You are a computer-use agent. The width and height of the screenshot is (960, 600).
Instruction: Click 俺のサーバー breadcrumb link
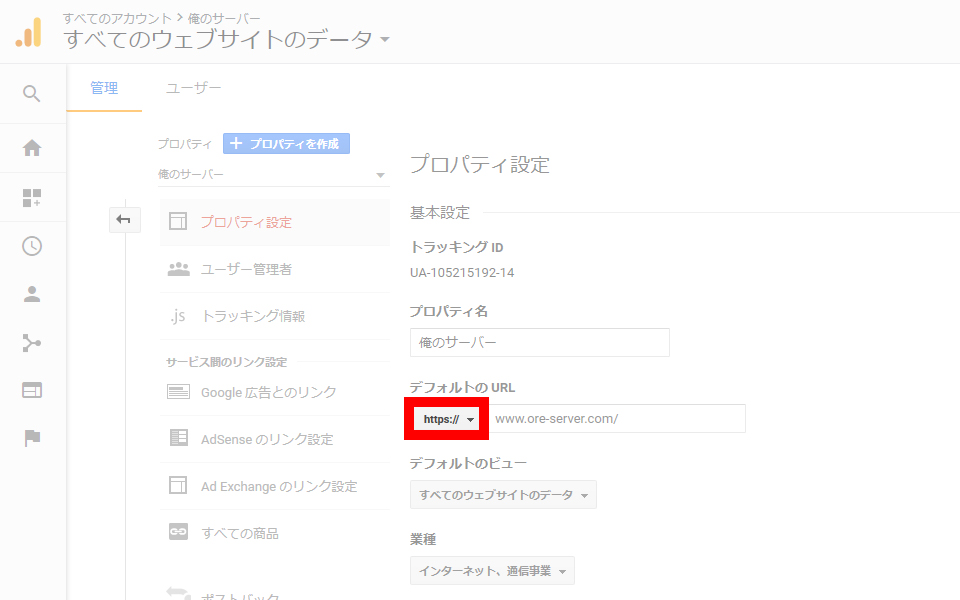(223, 18)
